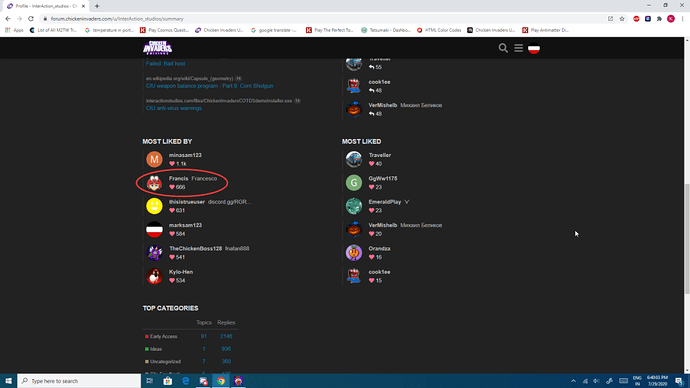Image resolution: width=690 pixels, height=388 pixels.
Task: Open 'HTML Color Codes' bookmark
Action: tap(439, 30)
